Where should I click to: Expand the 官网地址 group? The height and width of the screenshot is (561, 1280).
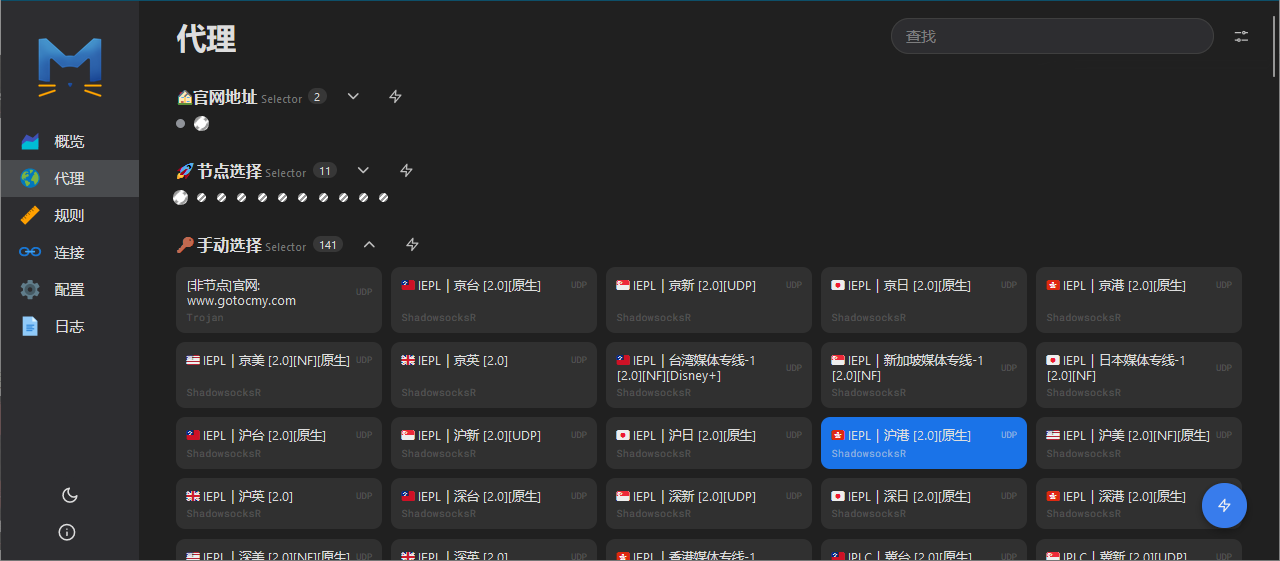click(353, 96)
